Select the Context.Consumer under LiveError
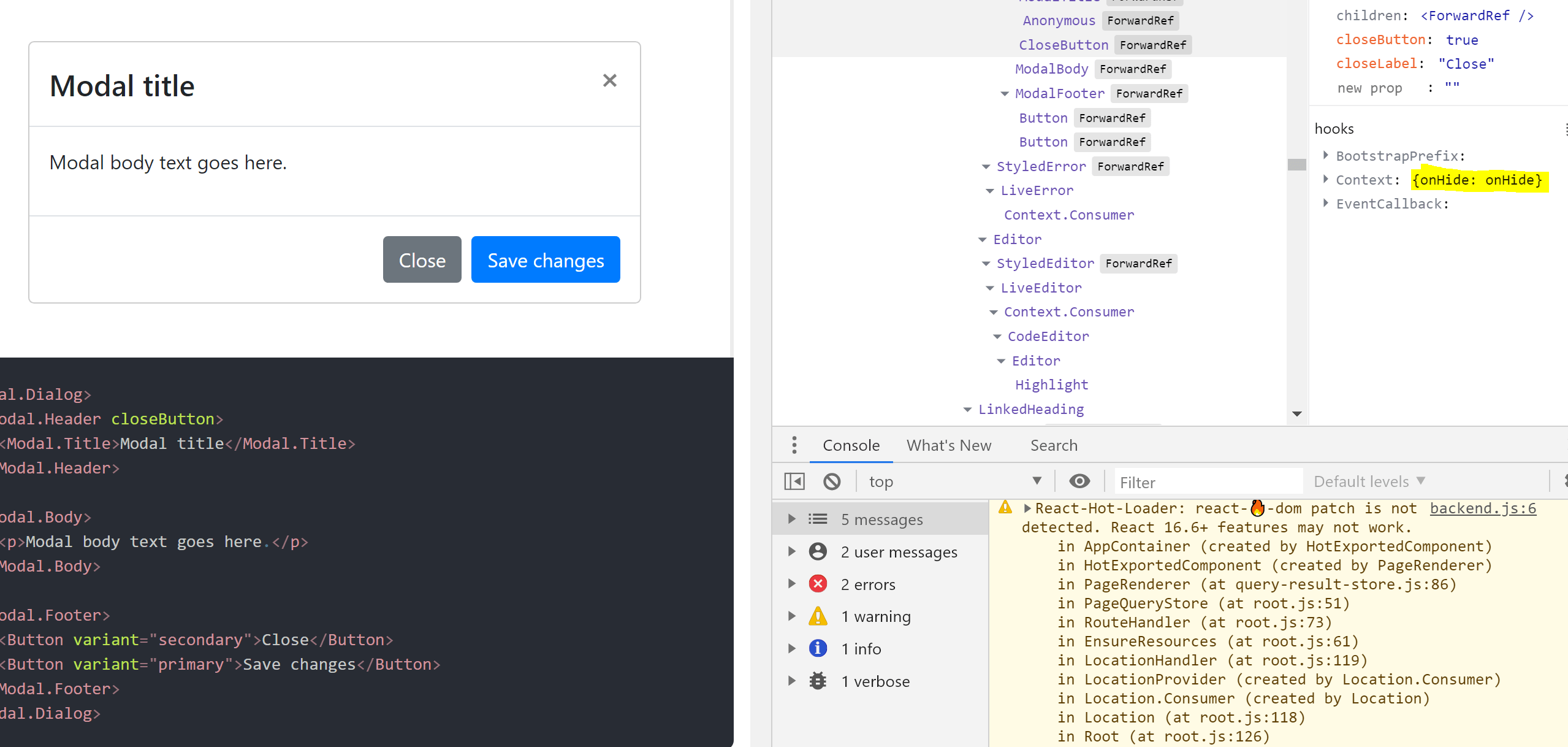The image size is (1568, 747). [x=1068, y=215]
